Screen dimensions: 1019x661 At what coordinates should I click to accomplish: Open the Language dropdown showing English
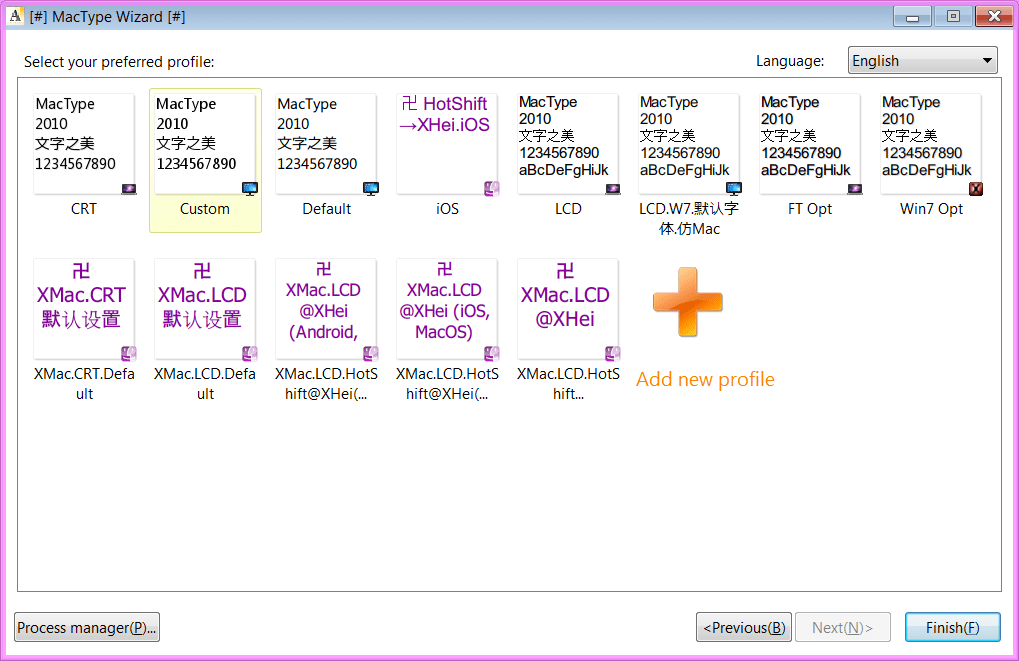pos(921,60)
